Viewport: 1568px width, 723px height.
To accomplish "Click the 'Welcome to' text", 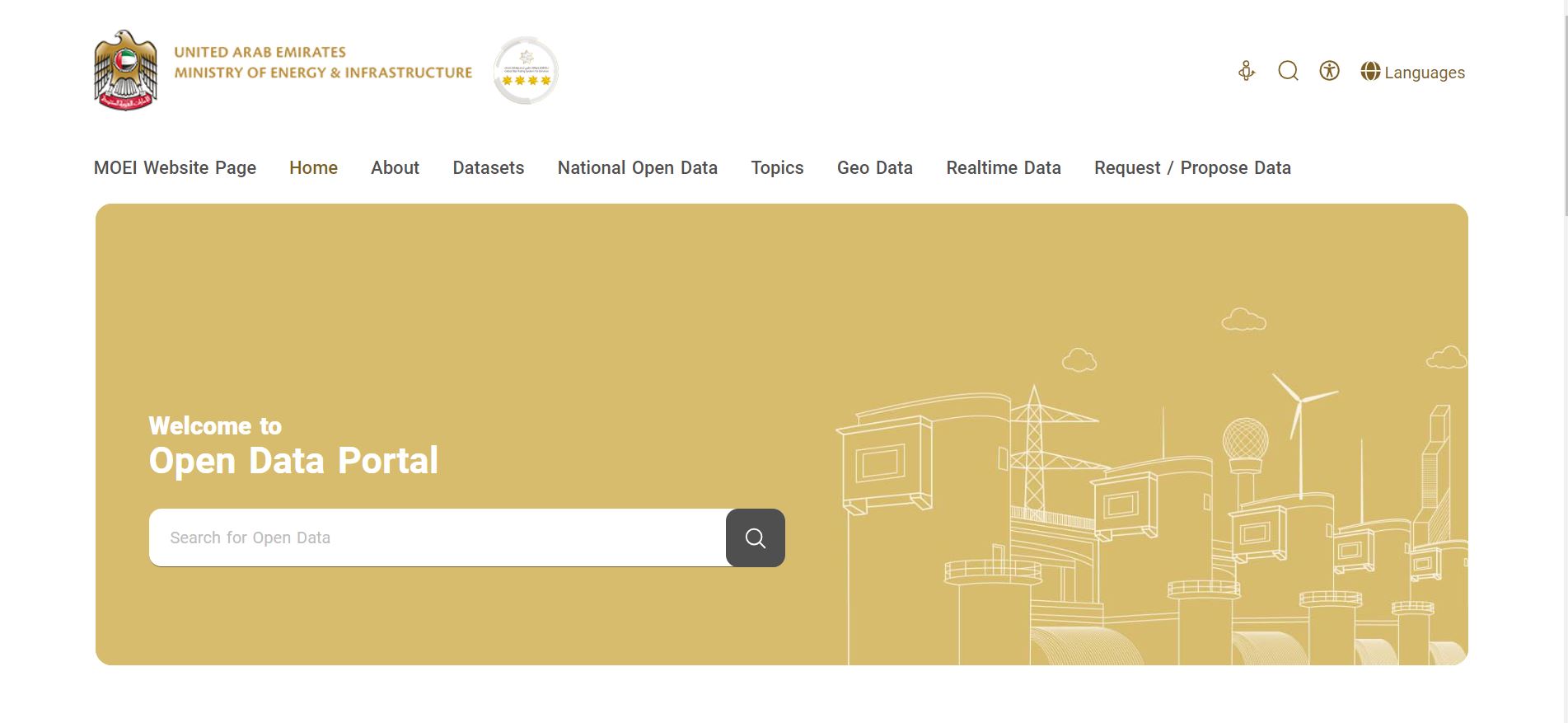I will (215, 426).
